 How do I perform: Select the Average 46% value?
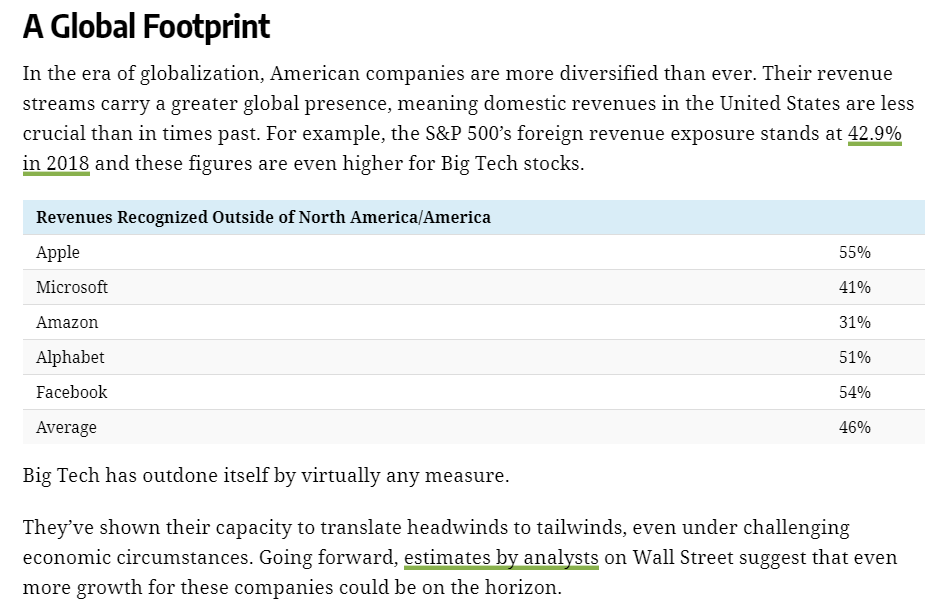click(854, 428)
